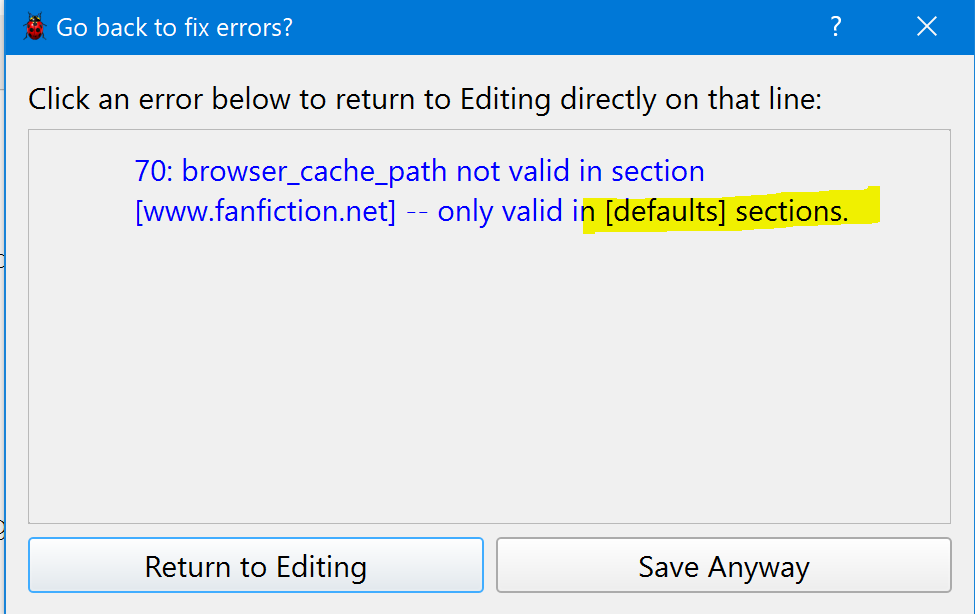Click the final word 'sections.' in the error
Image resolution: width=975 pixels, height=614 pixels.
click(x=792, y=212)
